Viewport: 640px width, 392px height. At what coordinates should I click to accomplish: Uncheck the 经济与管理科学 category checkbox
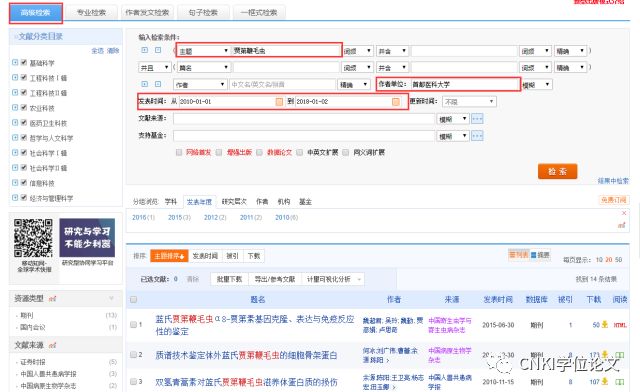point(24,198)
